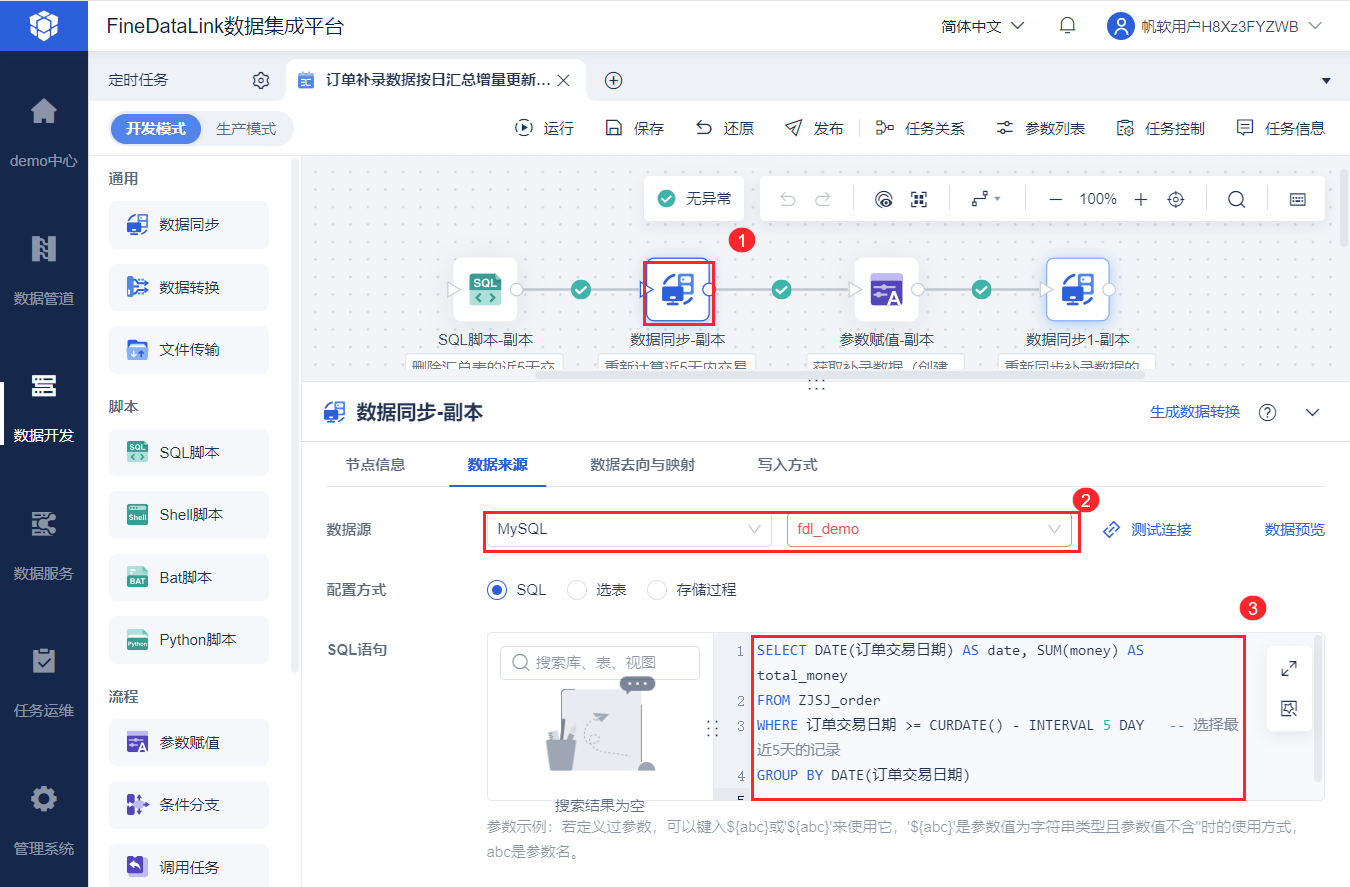The image size is (1350, 887).
Task: Switch to the 定时任务 tab
Action: point(139,80)
